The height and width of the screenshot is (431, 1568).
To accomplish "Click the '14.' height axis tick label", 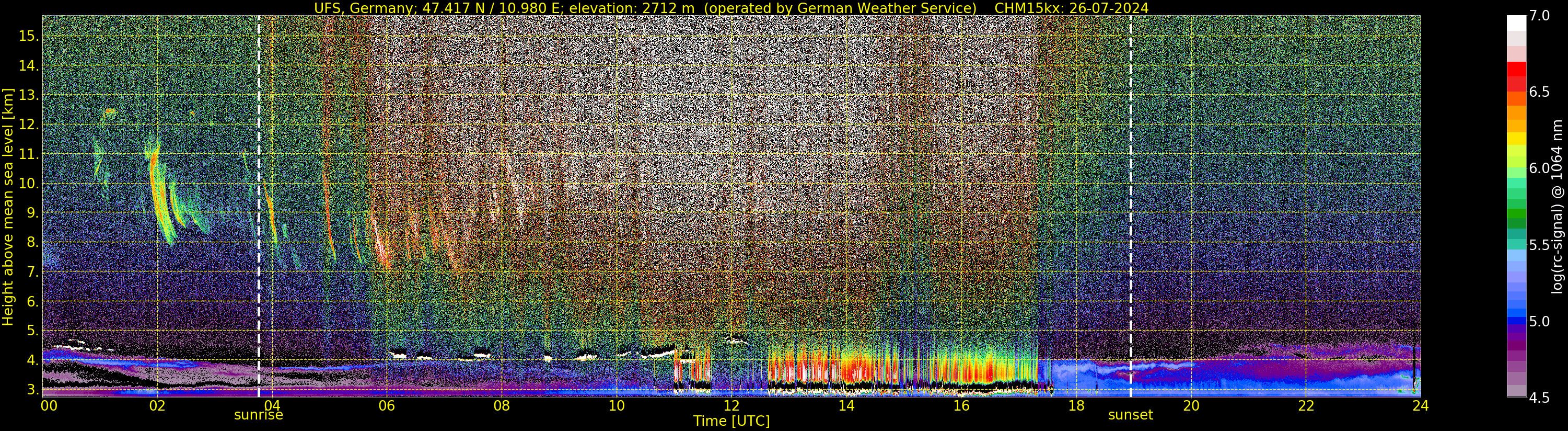I will (x=29, y=66).
